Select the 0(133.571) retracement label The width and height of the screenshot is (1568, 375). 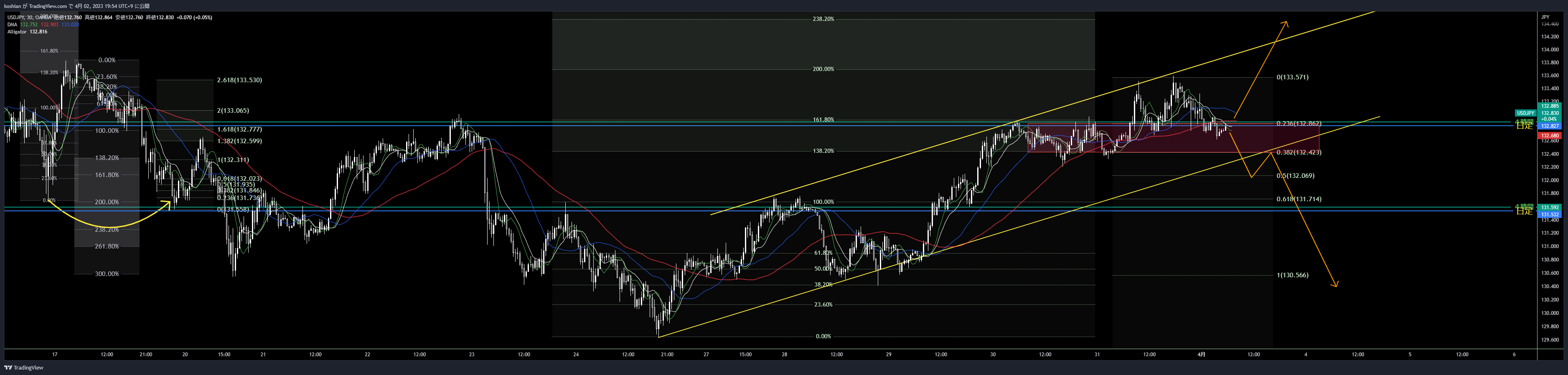click(1292, 77)
